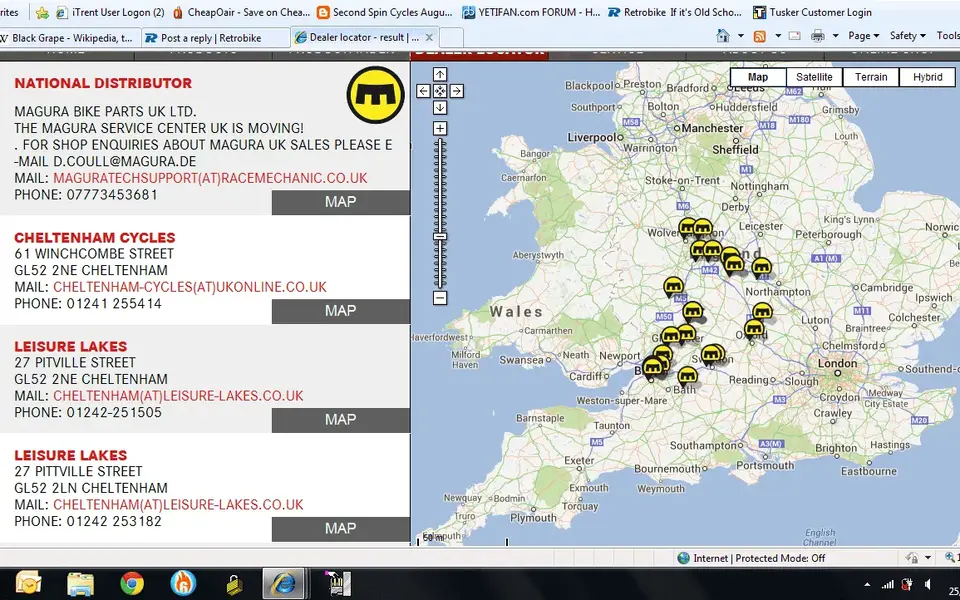
Task: Open a new blank browser tab
Action: click(451, 38)
